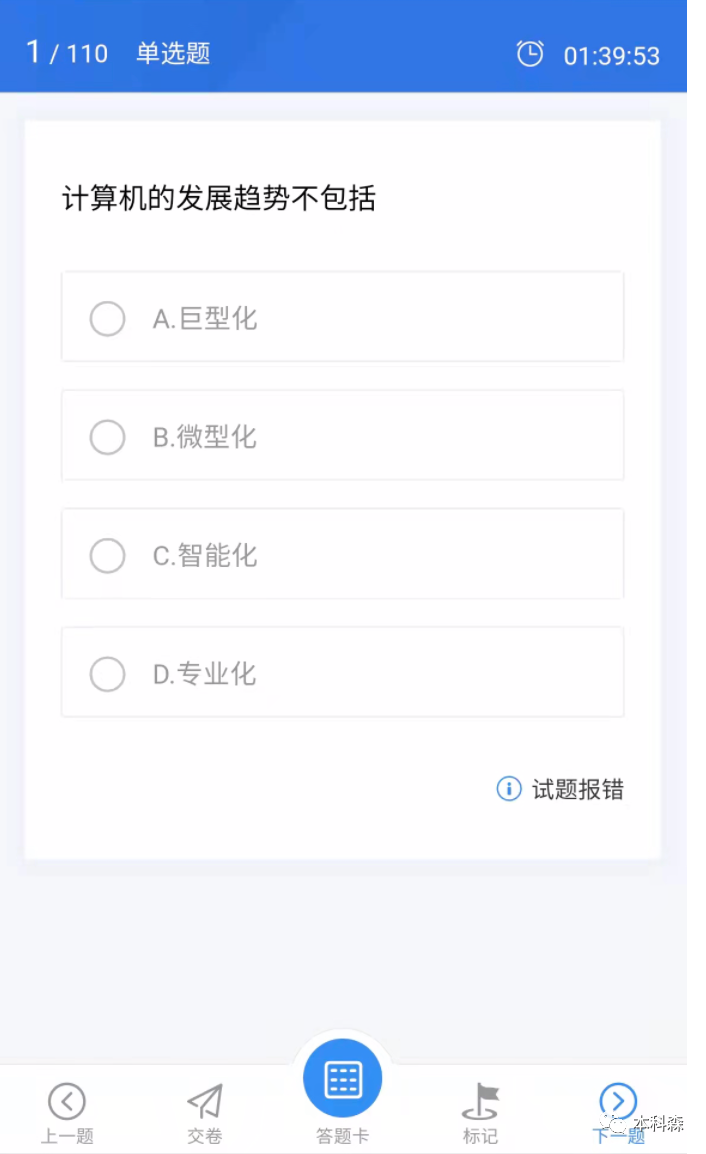The image size is (706, 1154).
Task: Select radio button for D.专业化
Action: pyautogui.click(x=108, y=674)
